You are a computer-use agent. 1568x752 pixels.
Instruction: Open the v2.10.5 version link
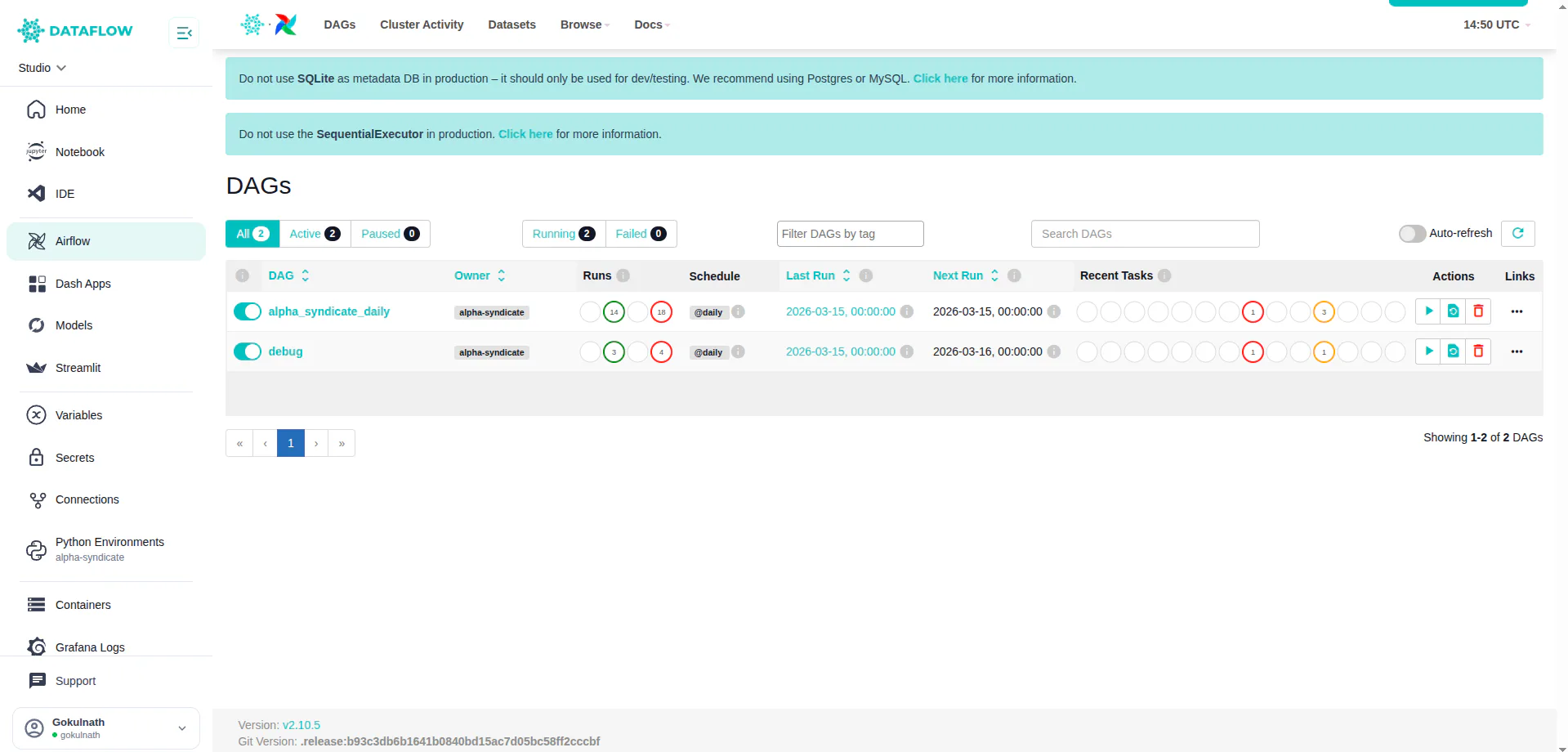[x=302, y=725]
